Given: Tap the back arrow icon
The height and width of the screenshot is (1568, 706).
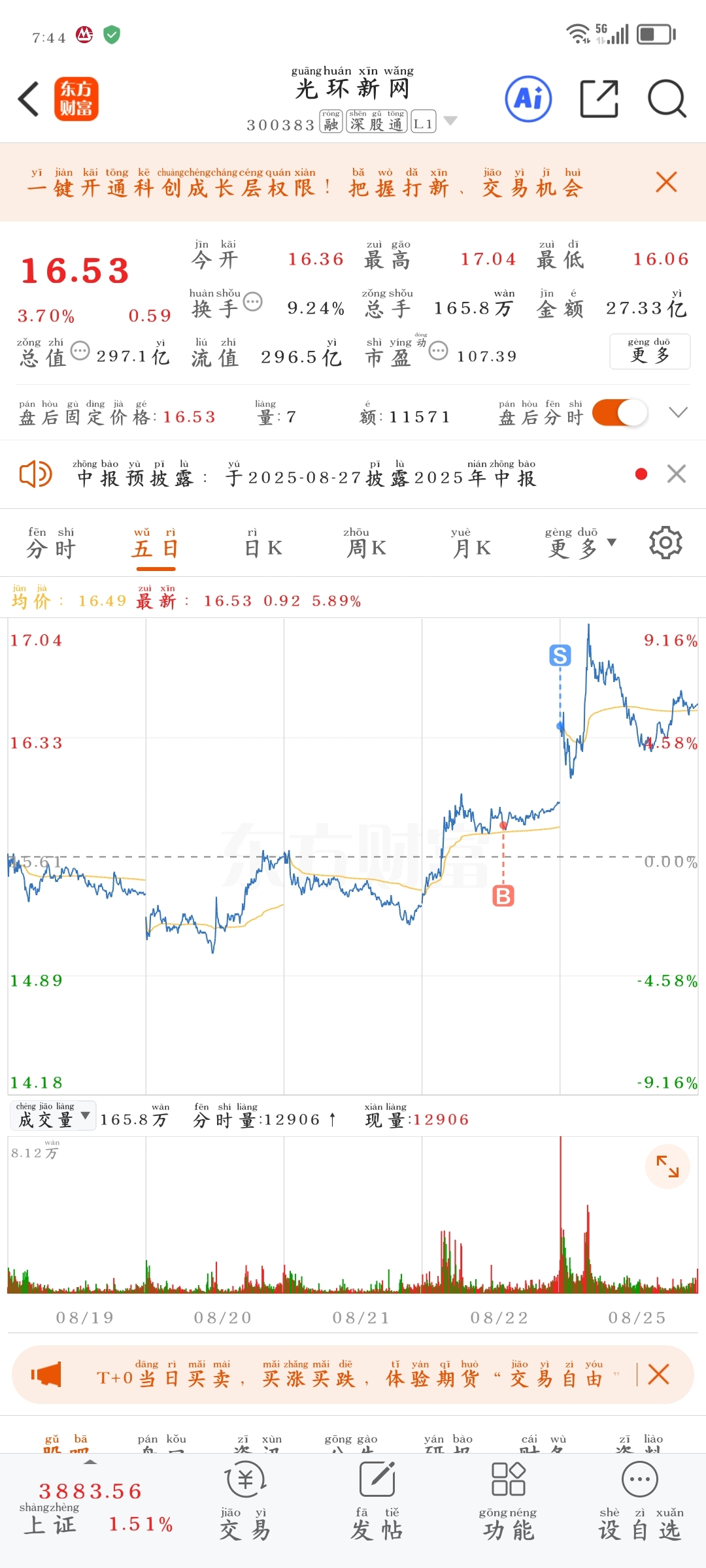Looking at the screenshot, I should (29, 99).
